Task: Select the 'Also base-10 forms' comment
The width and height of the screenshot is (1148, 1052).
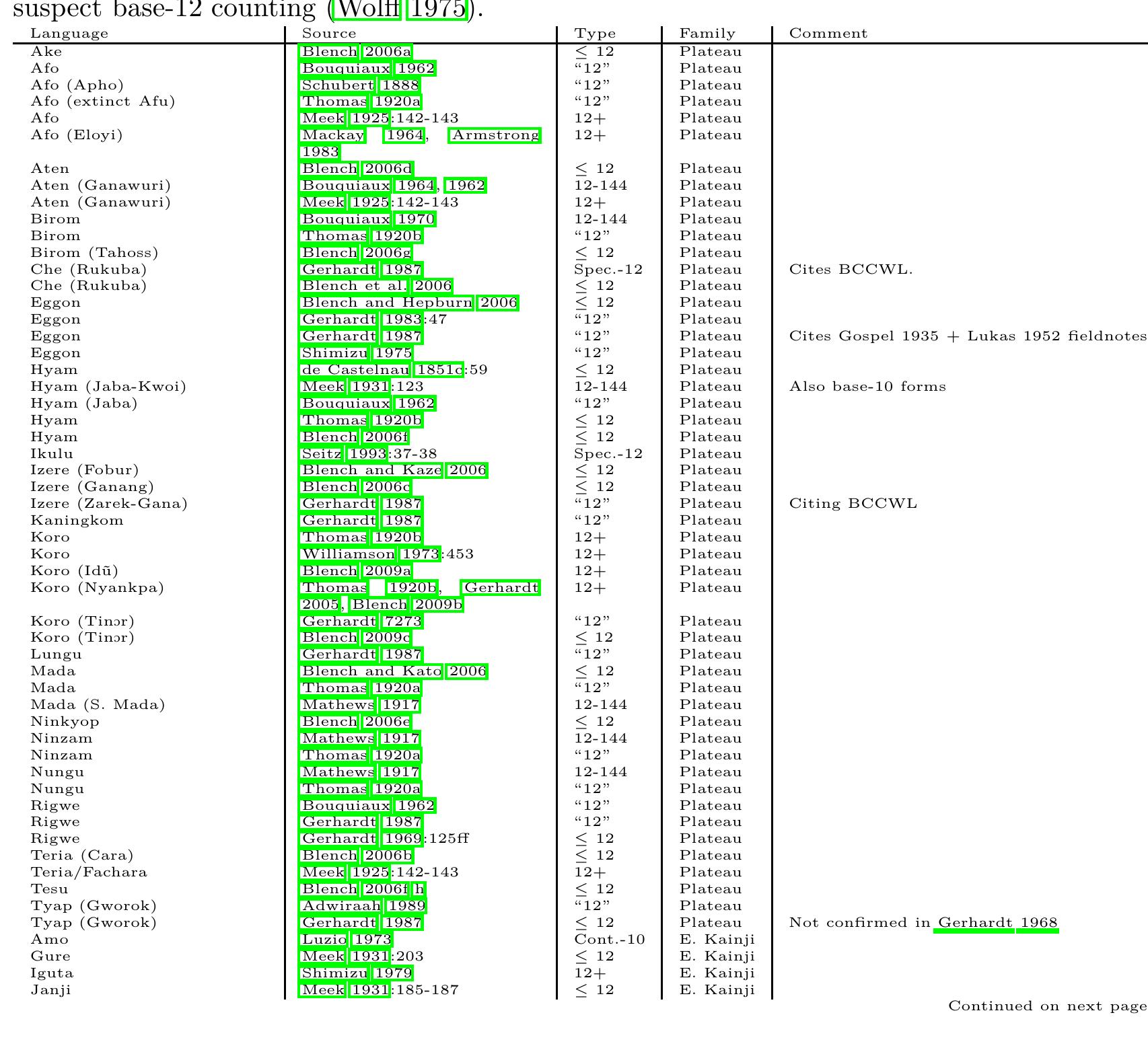Action: (x=867, y=387)
